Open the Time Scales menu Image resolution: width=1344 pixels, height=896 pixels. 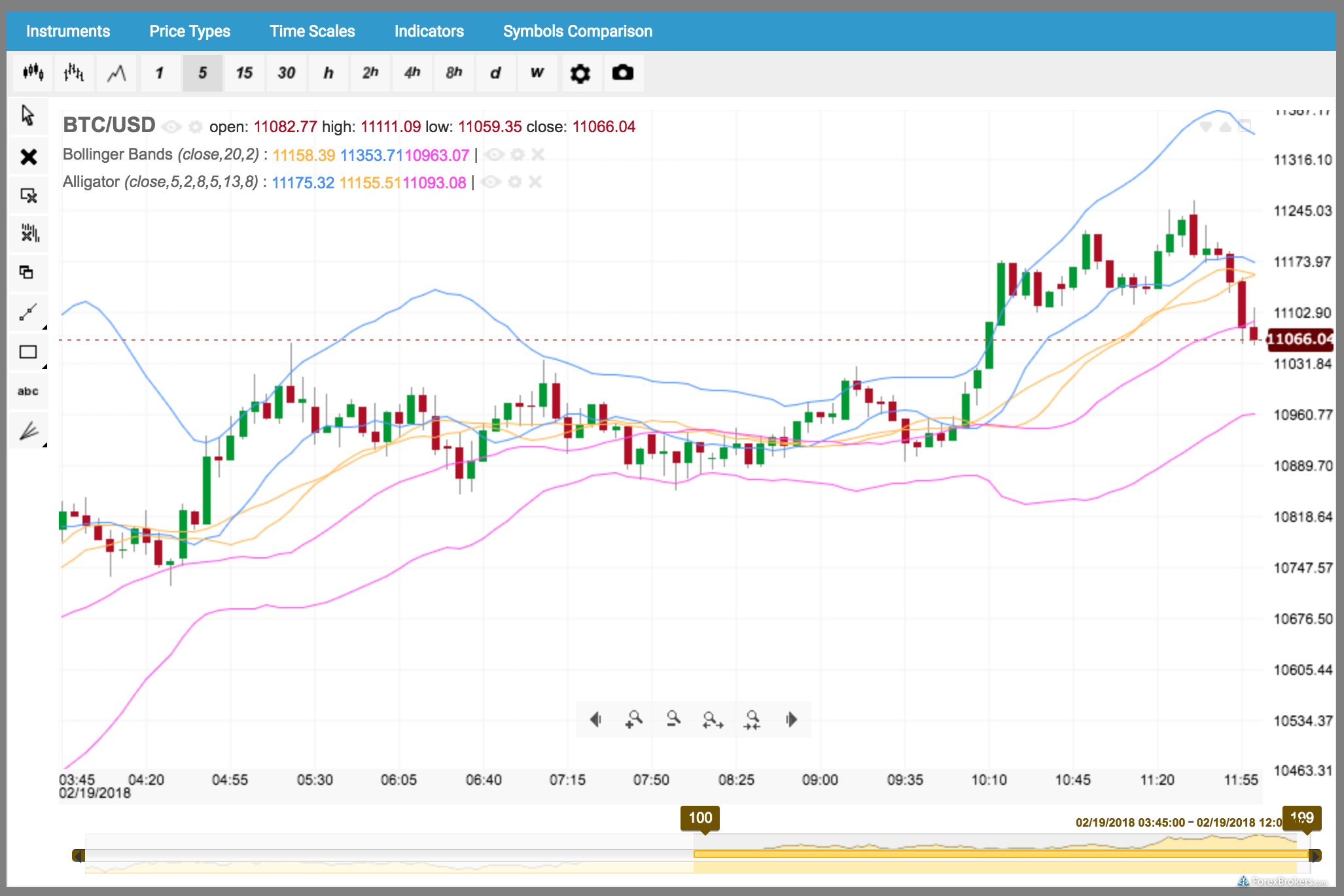(312, 31)
